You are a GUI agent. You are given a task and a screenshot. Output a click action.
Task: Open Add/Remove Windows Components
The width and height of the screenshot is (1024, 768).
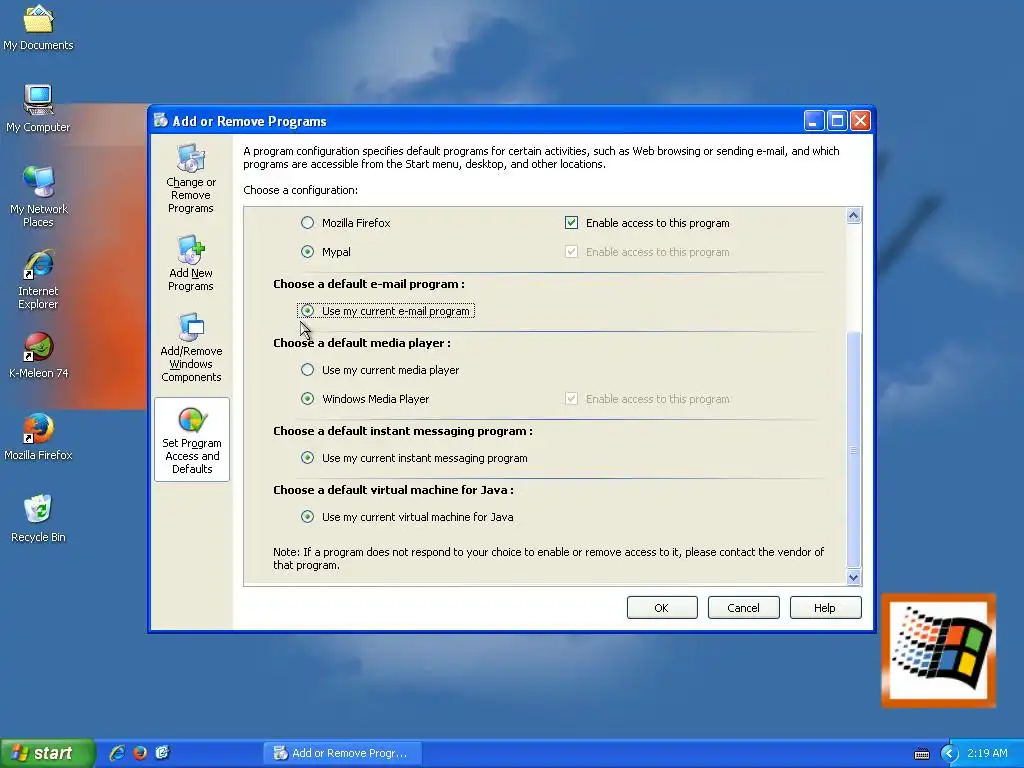pyautogui.click(x=191, y=347)
